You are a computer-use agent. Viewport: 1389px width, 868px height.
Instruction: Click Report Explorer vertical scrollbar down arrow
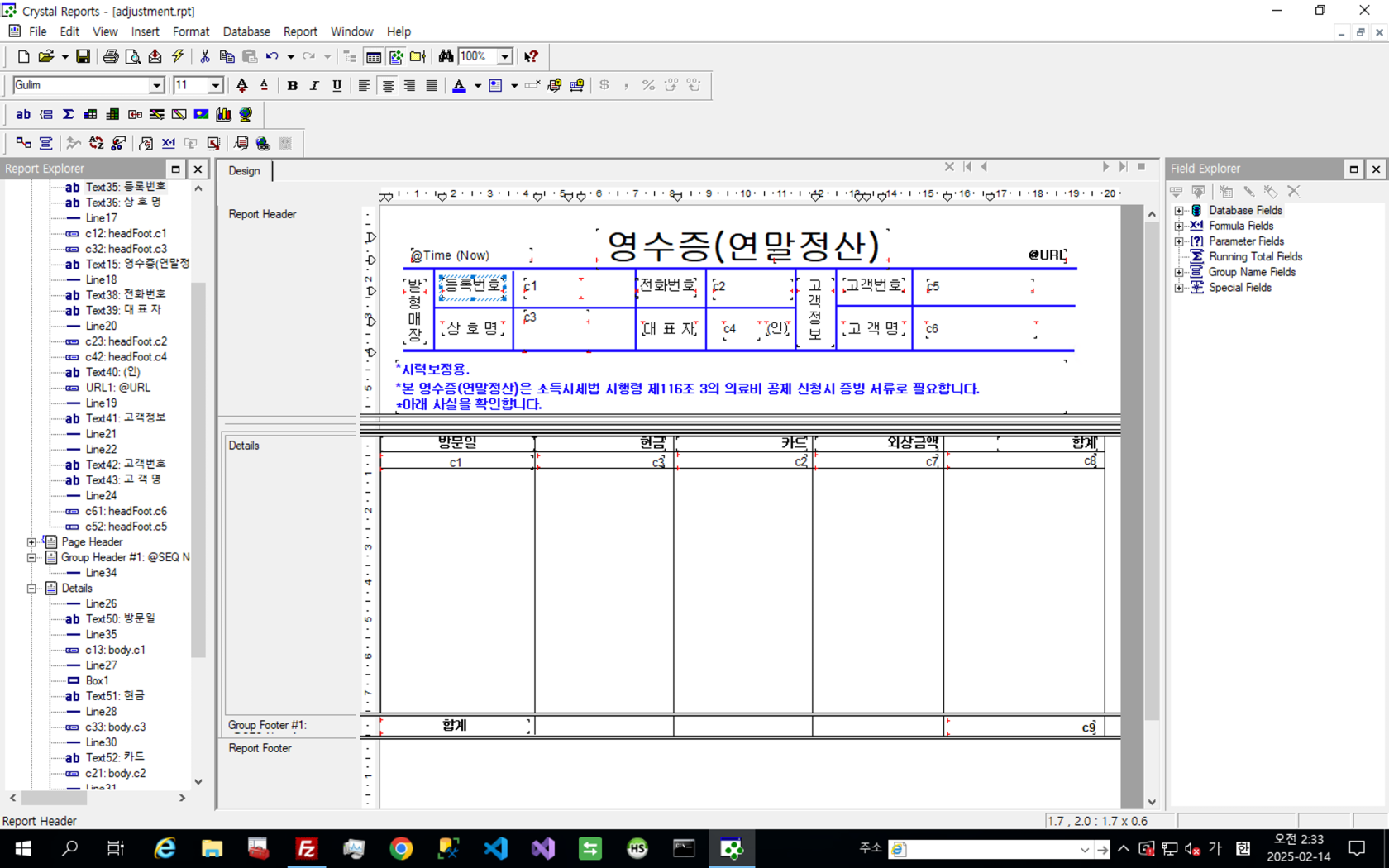[198, 782]
